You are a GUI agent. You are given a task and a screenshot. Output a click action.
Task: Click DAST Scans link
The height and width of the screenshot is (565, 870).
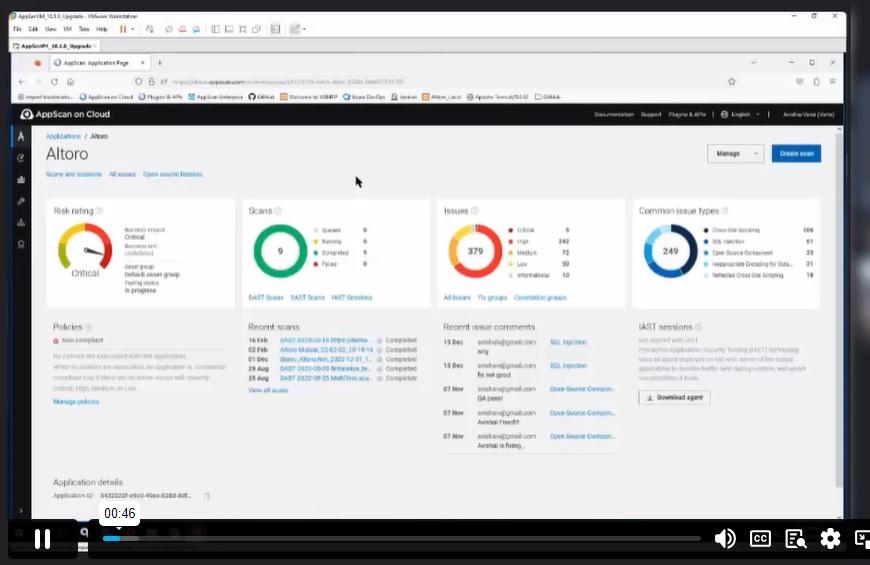pyautogui.click(x=266, y=297)
